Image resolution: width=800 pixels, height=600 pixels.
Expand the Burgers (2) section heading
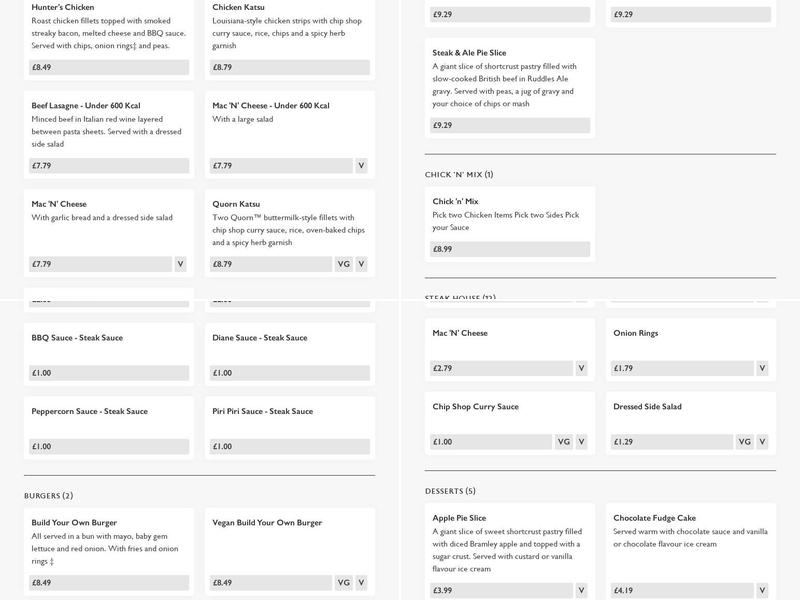[48, 495]
